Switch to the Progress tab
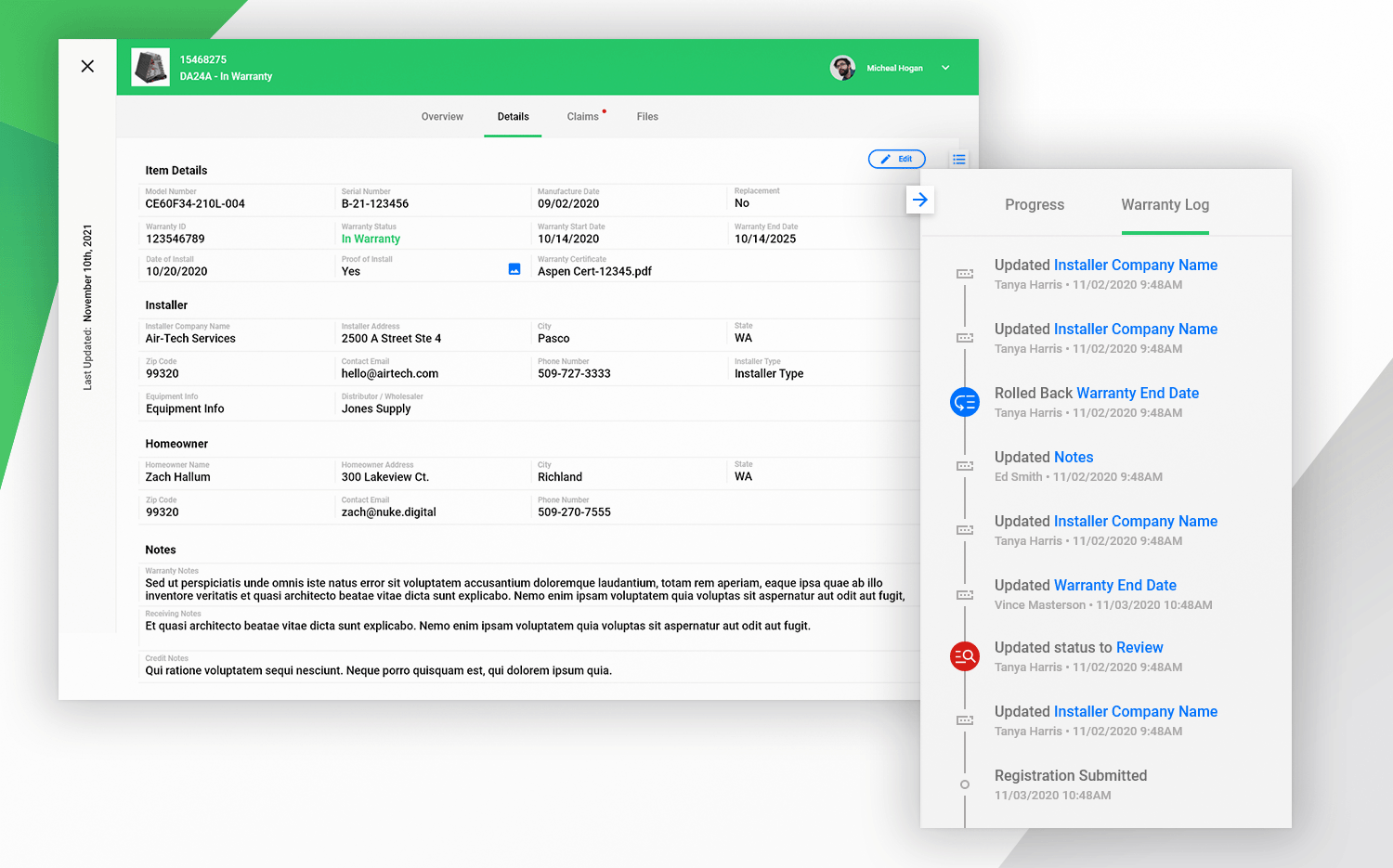The height and width of the screenshot is (868, 1393). click(1035, 205)
